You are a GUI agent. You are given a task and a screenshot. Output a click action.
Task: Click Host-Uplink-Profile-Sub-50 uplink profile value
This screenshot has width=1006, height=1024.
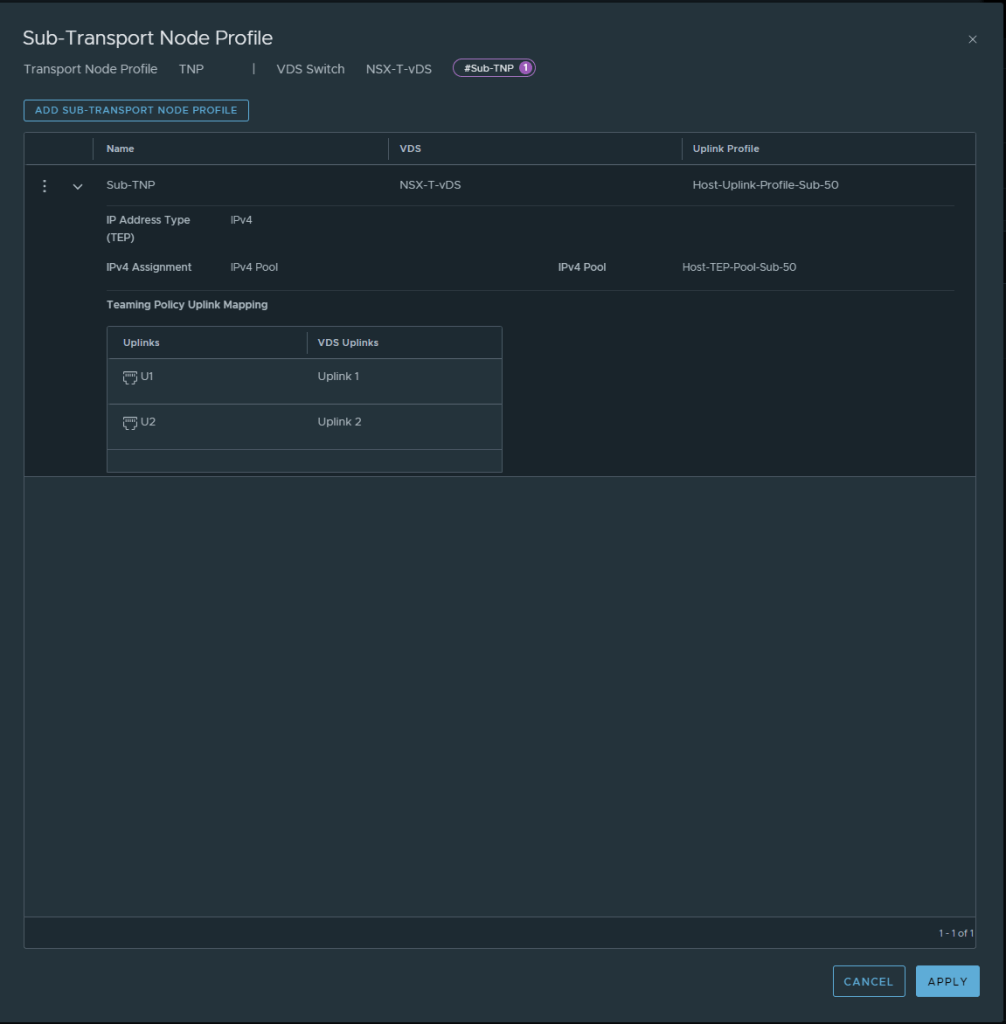[765, 185]
